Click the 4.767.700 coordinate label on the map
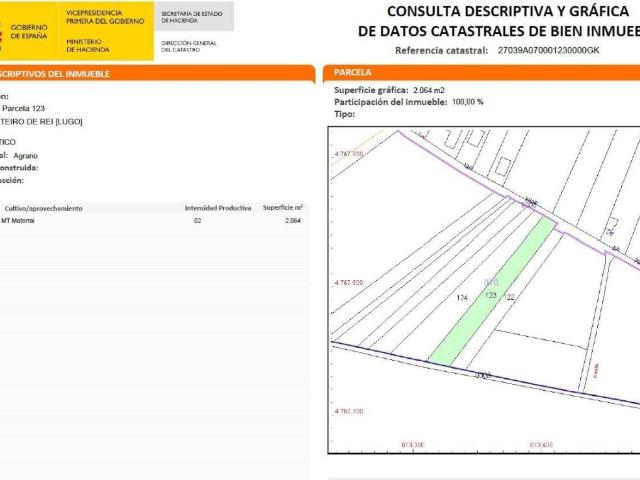The width and height of the screenshot is (640, 480). click(x=349, y=411)
